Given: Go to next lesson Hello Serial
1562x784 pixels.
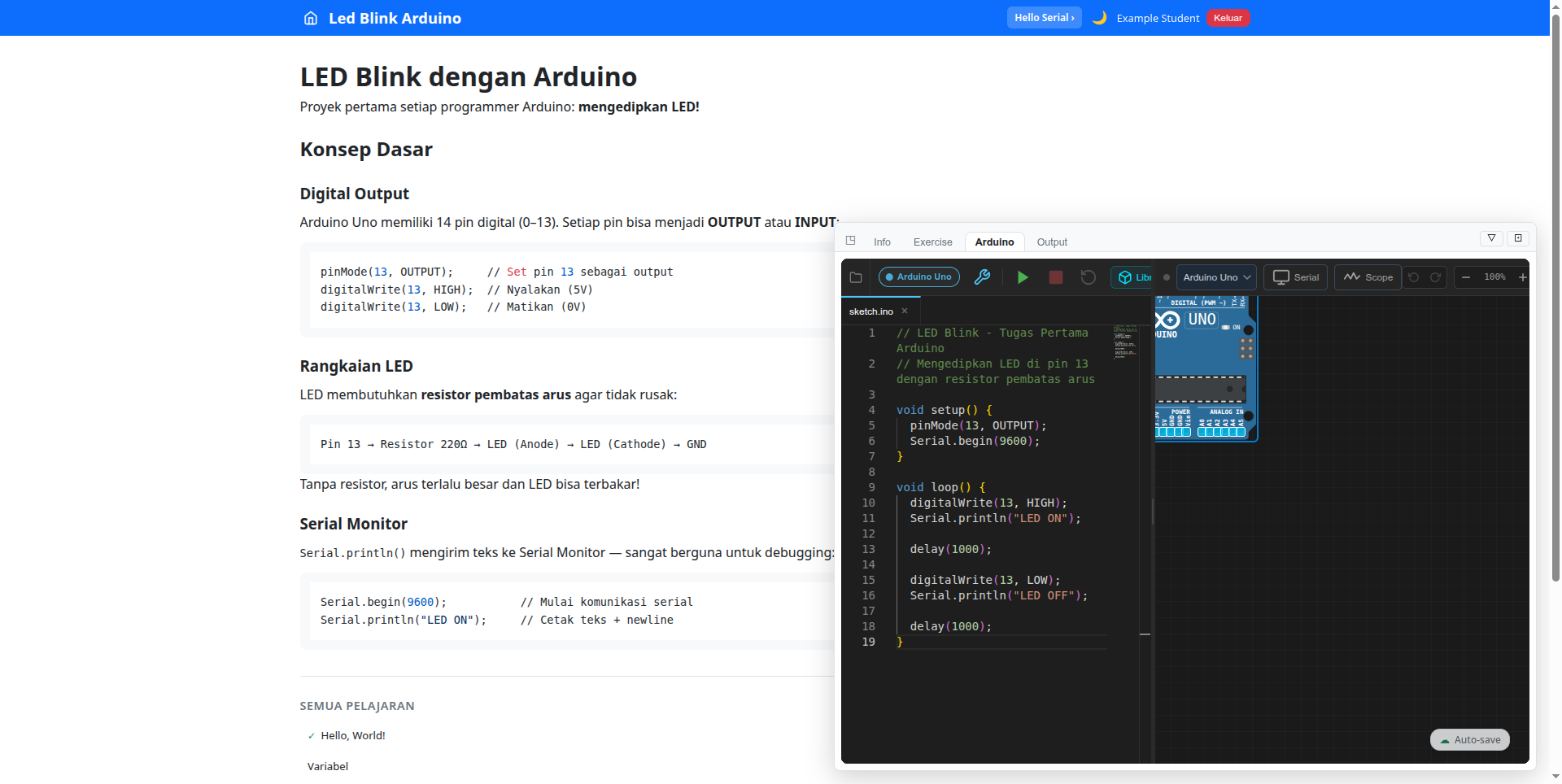Looking at the screenshot, I should 1044,18.
